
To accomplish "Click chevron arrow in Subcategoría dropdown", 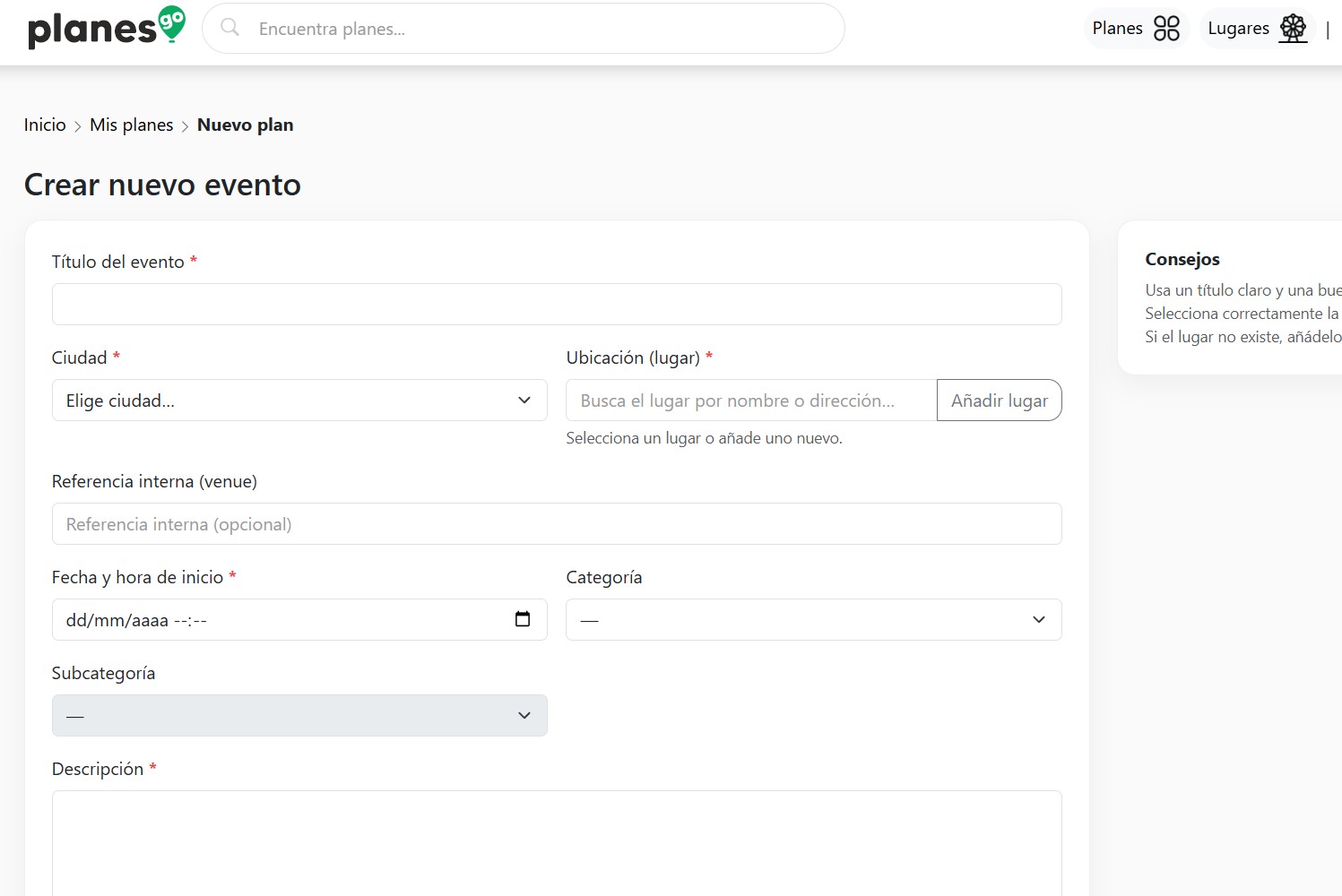I will point(524,716).
